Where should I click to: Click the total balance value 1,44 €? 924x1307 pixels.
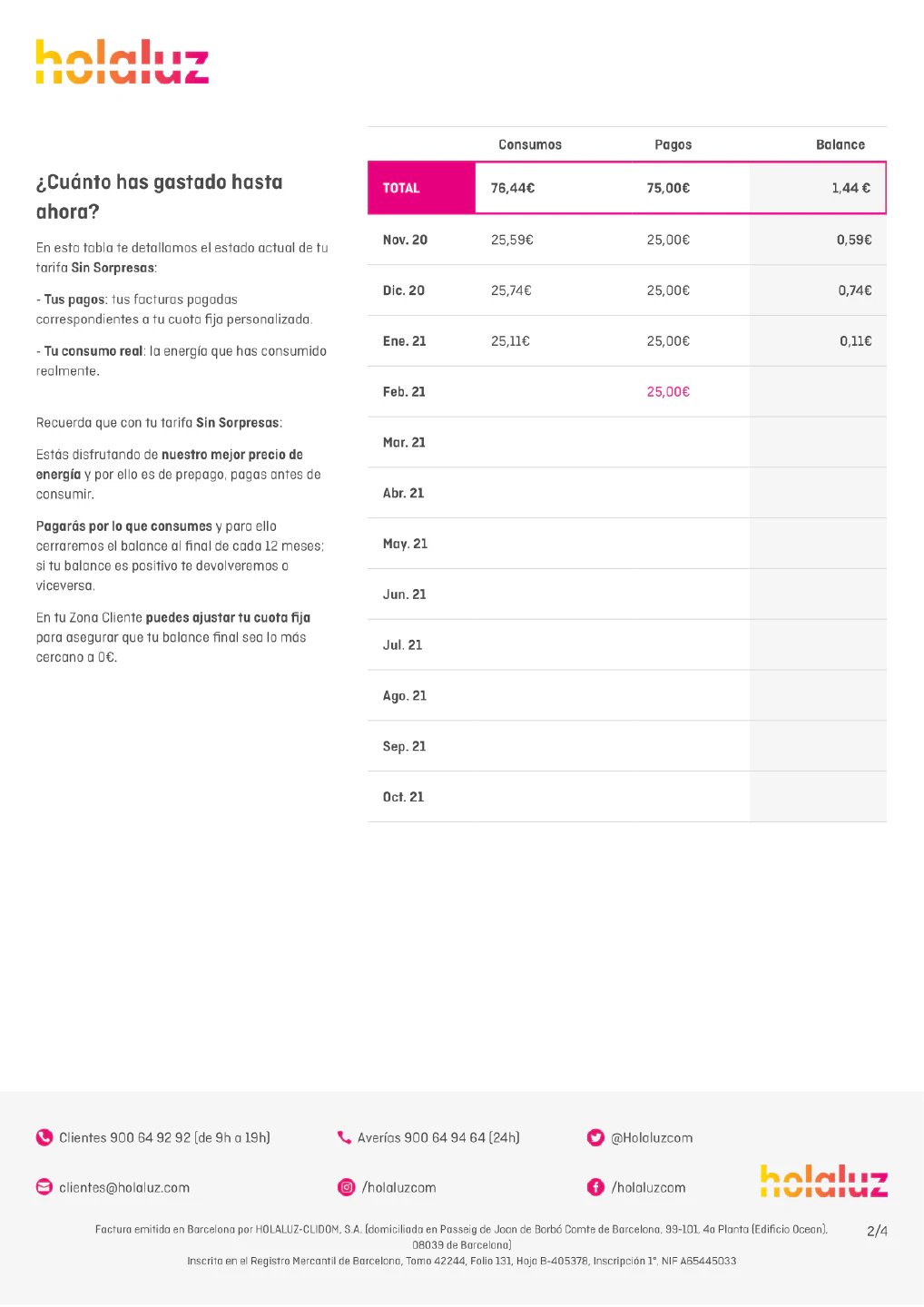(850, 188)
